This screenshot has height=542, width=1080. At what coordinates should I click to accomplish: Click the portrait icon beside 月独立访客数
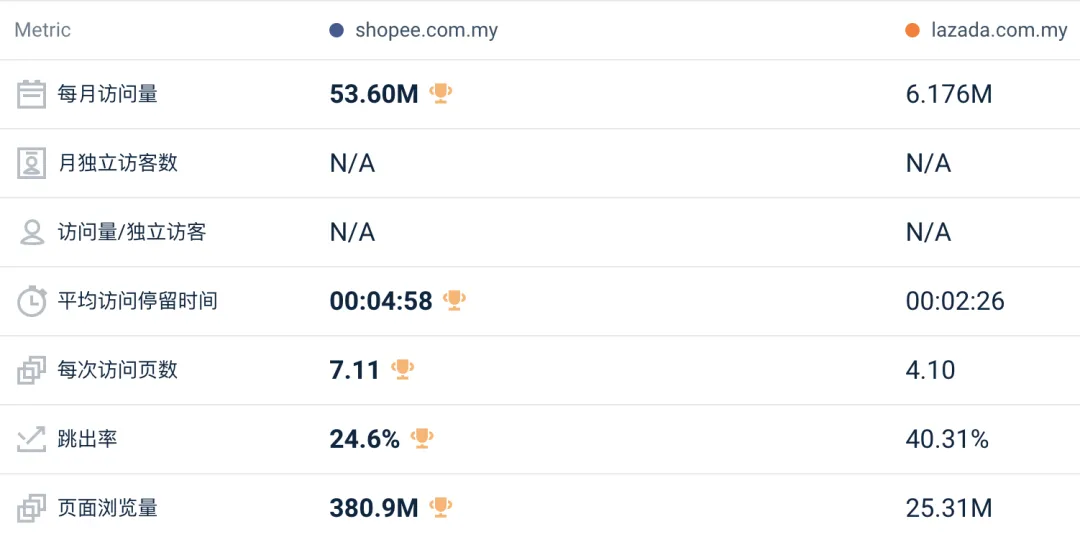click(x=32, y=163)
